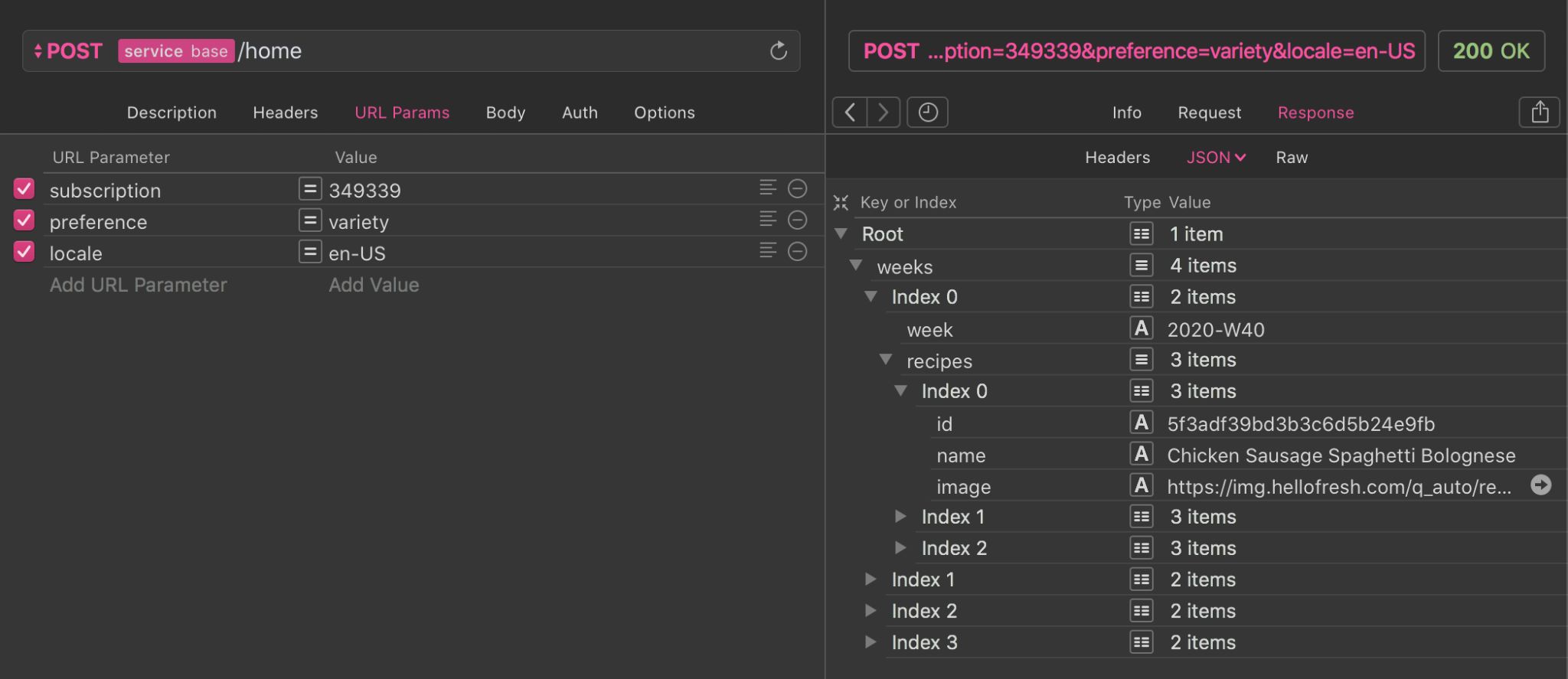Screen dimensions: 1568x679
Task: Remove the locale parameter with minus icon
Action: click(x=798, y=251)
